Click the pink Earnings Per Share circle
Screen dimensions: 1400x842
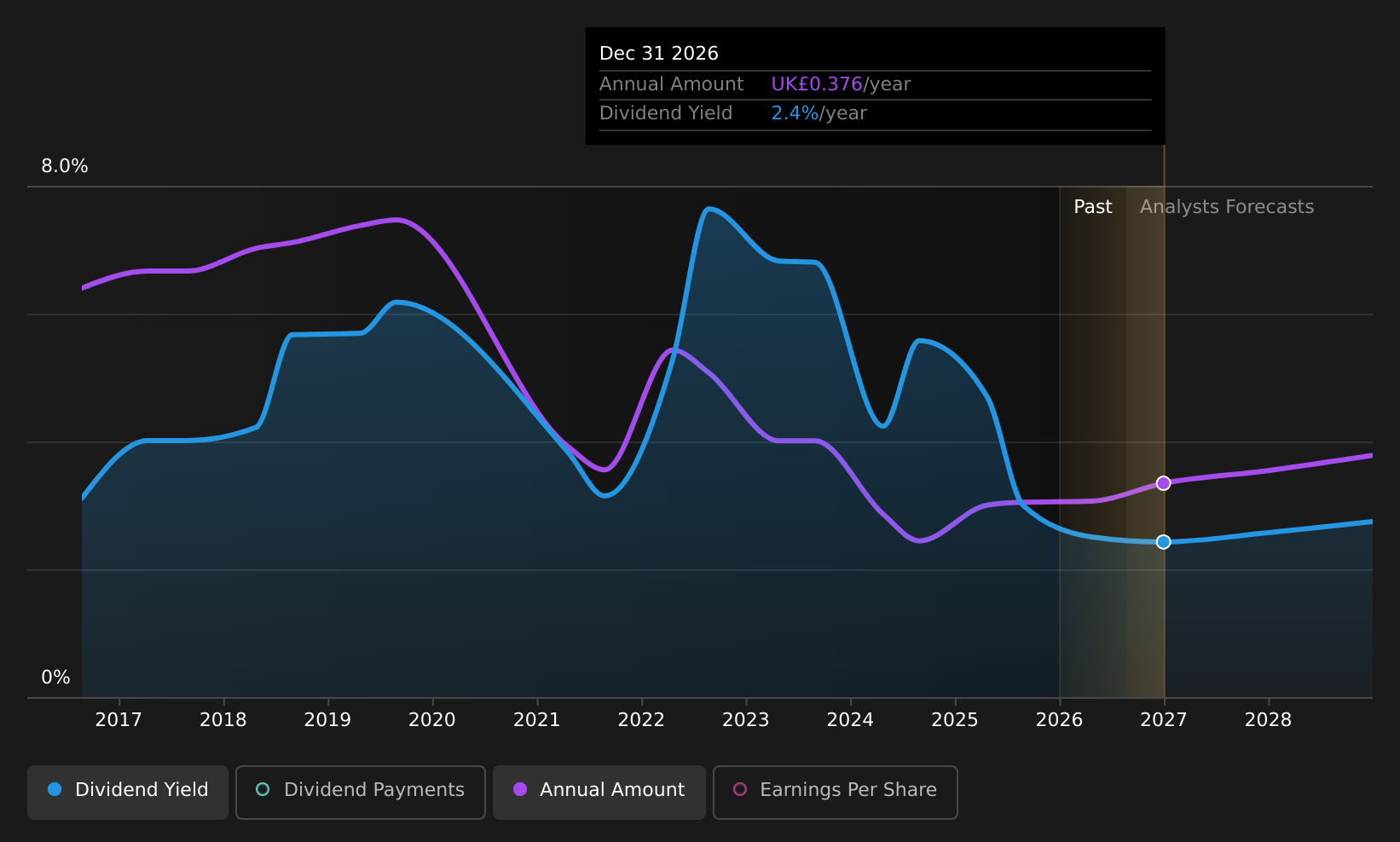[740, 789]
